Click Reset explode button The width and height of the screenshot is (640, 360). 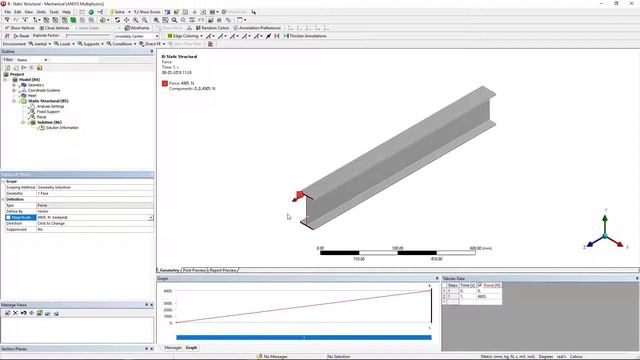tap(21, 36)
